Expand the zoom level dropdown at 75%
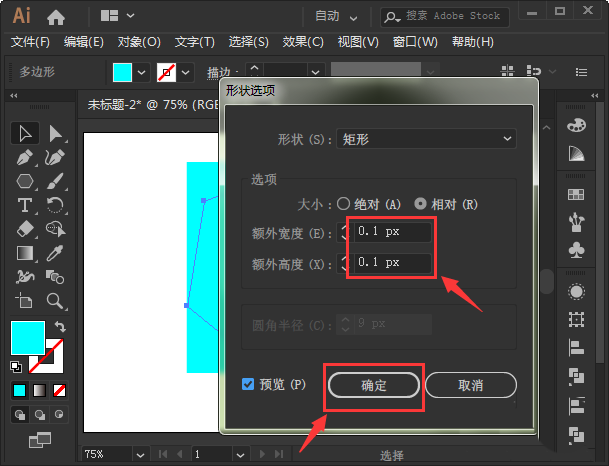This screenshot has width=609, height=466. pyautogui.click(x=125, y=453)
